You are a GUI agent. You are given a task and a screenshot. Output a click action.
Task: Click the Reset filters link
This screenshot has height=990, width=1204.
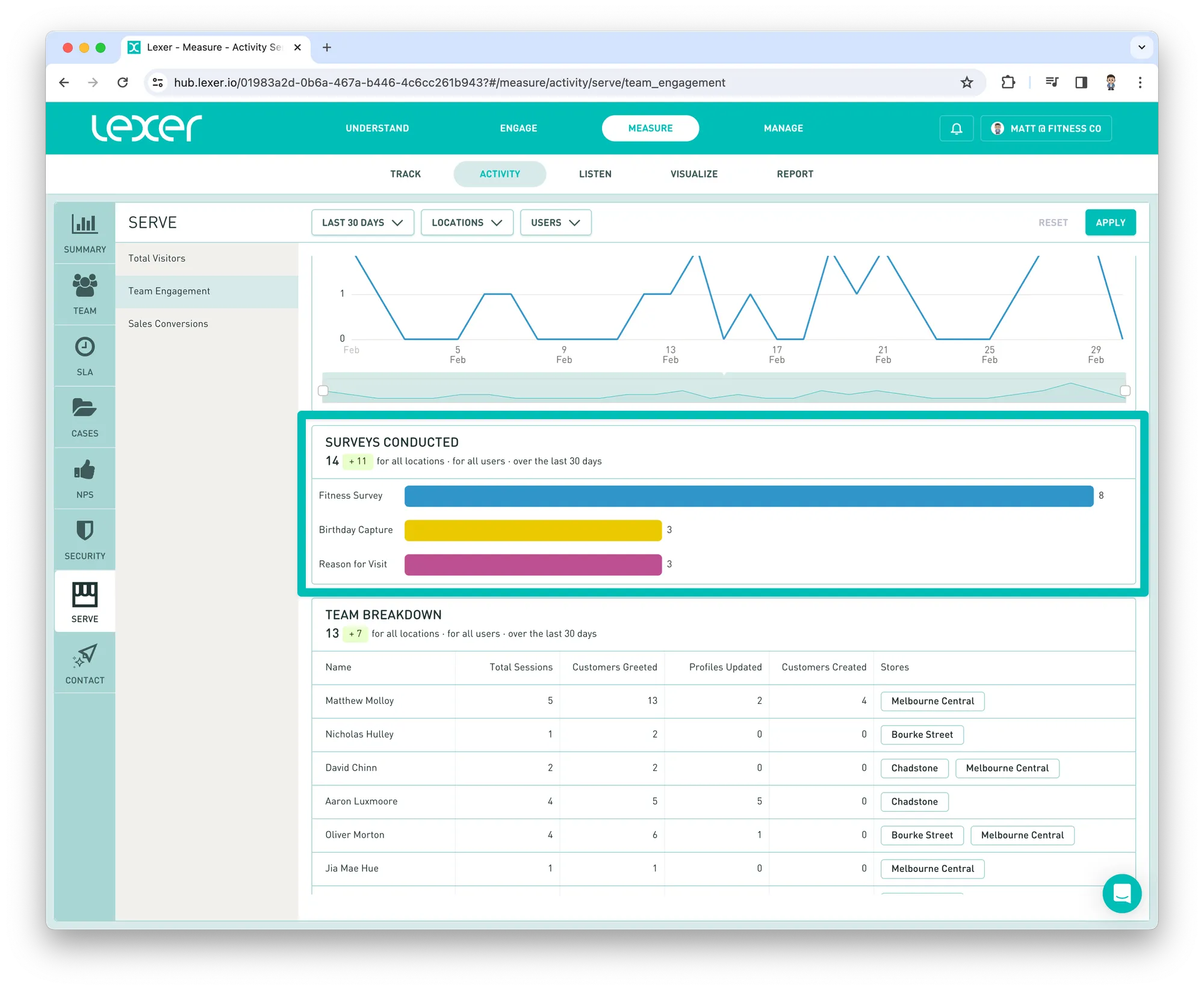(1053, 223)
